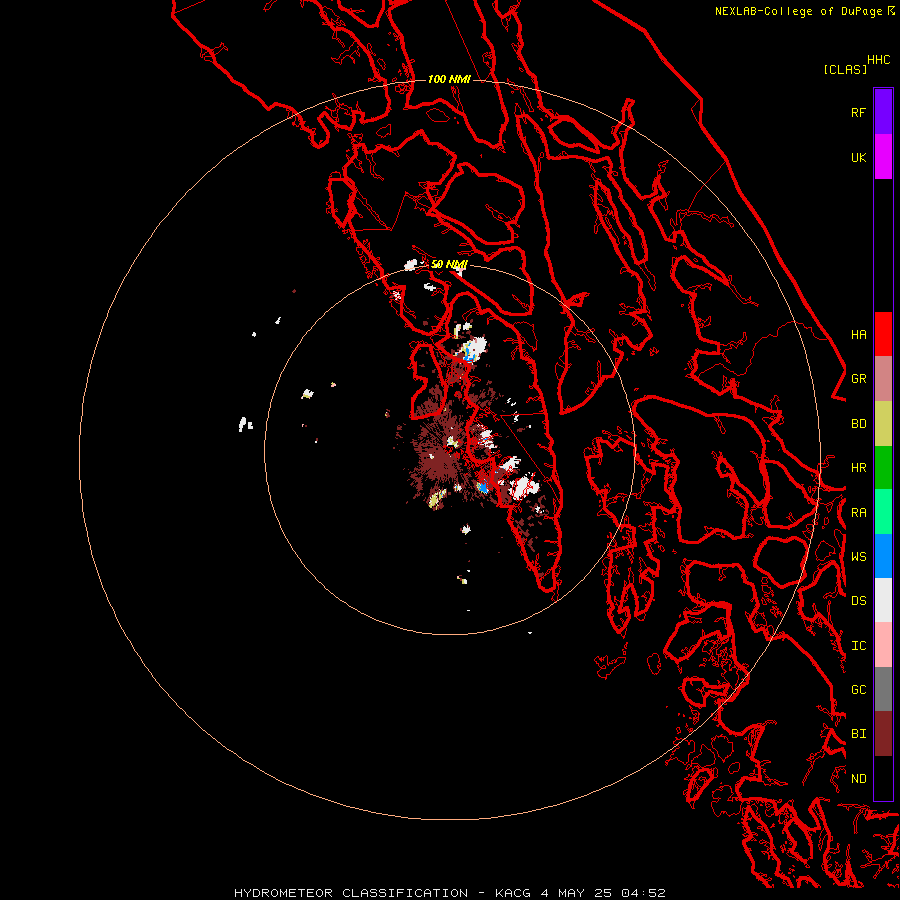The height and width of the screenshot is (900, 900).
Task: Click the DS legend label
Action: [858, 600]
